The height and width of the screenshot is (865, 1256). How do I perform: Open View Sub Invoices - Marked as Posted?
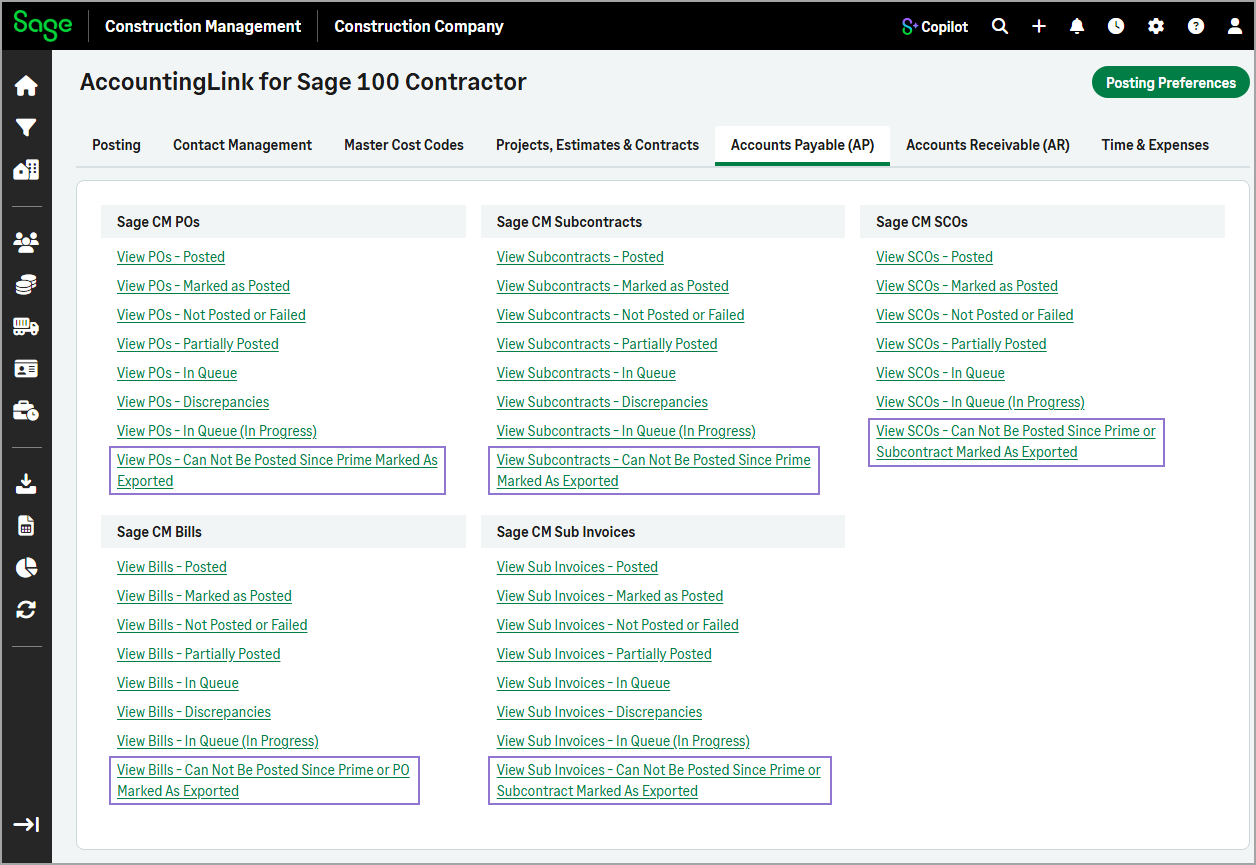click(610, 596)
